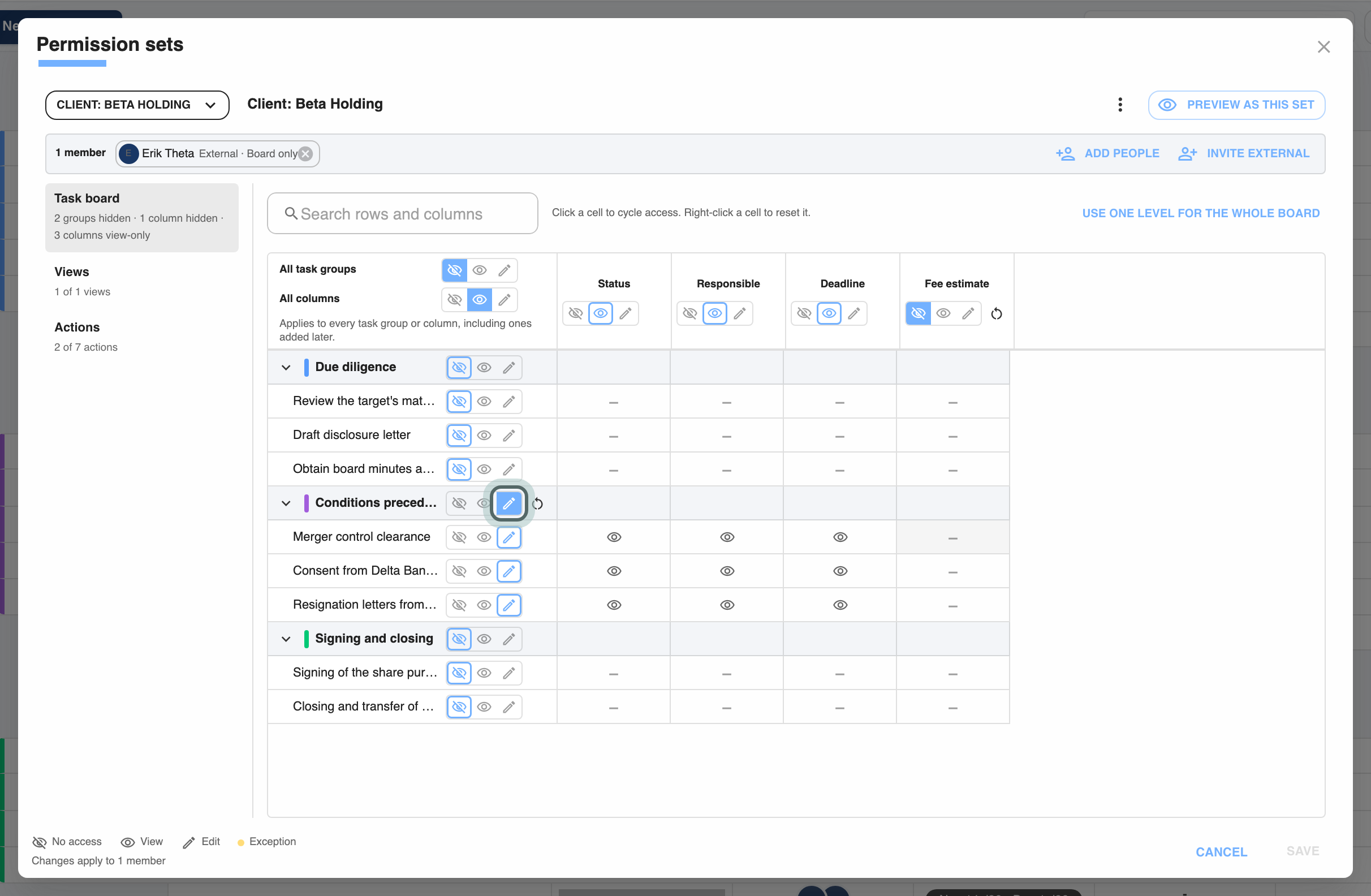The width and height of the screenshot is (1371, 896).
Task: Click reset icon next to Conditions precedent
Action: (537, 503)
